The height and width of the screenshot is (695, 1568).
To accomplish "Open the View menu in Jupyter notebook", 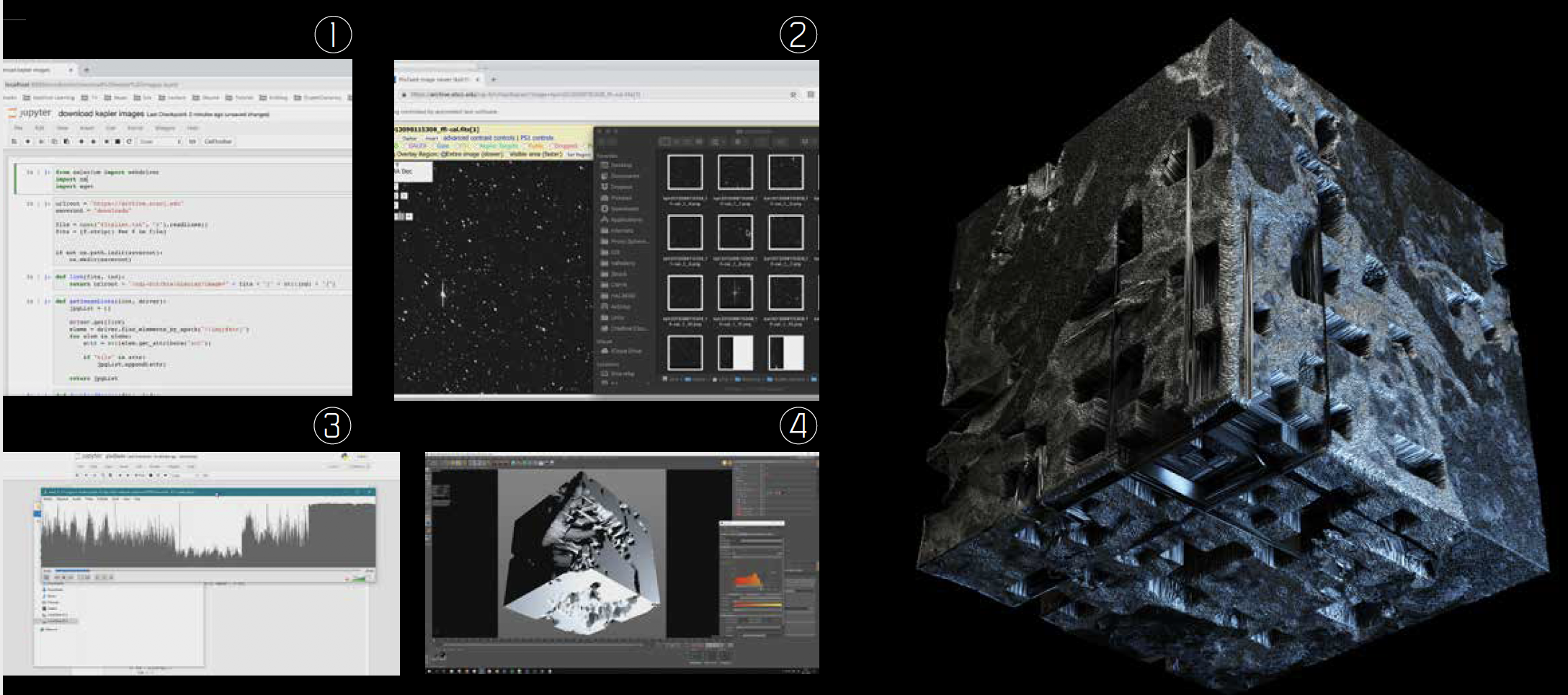I will click(x=63, y=128).
